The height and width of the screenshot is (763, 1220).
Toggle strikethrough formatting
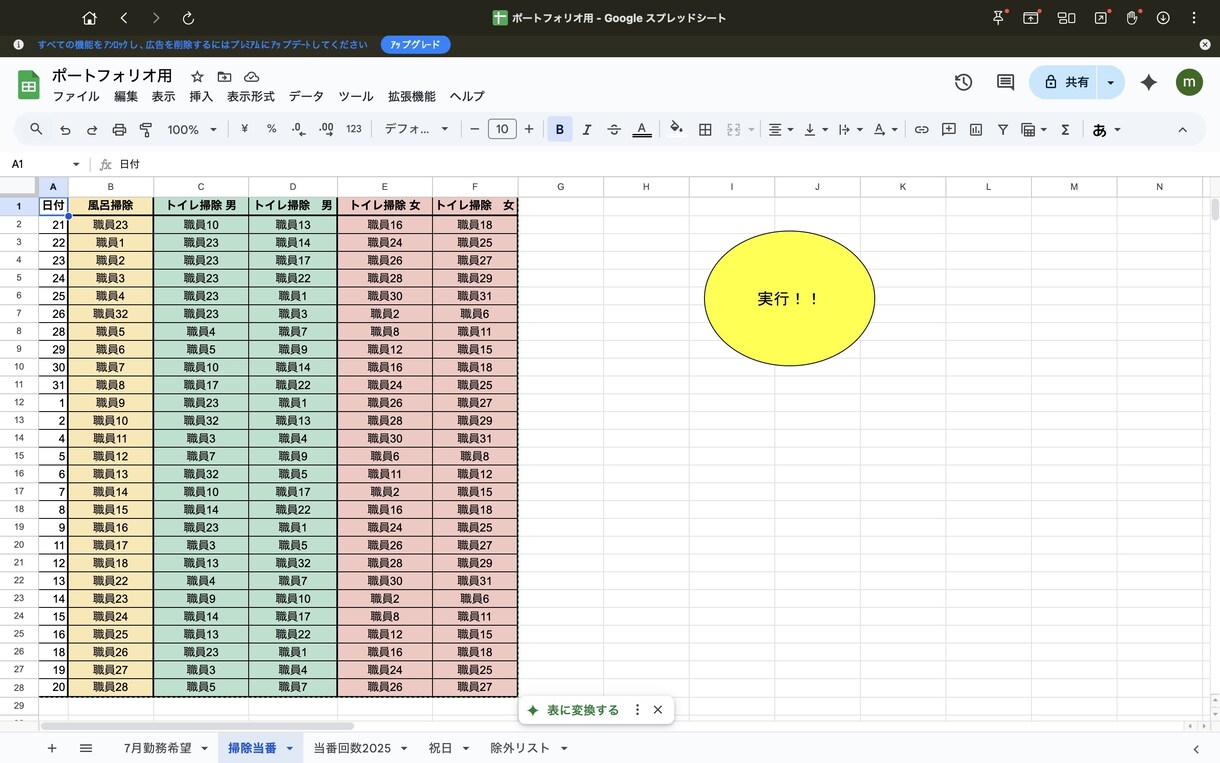[614, 129]
